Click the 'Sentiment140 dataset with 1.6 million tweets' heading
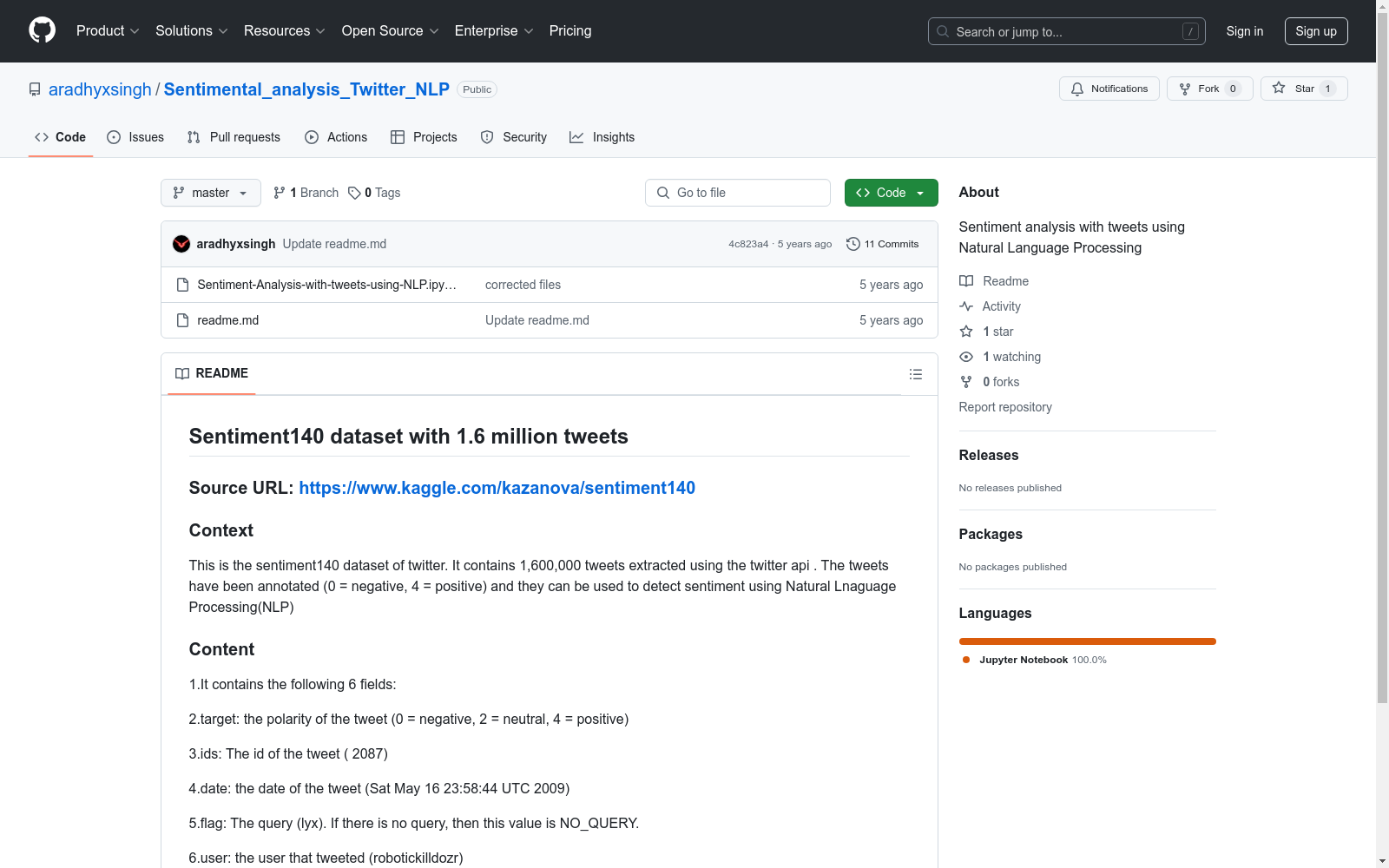This screenshot has width=1389, height=868. pyautogui.click(x=409, y=437)
